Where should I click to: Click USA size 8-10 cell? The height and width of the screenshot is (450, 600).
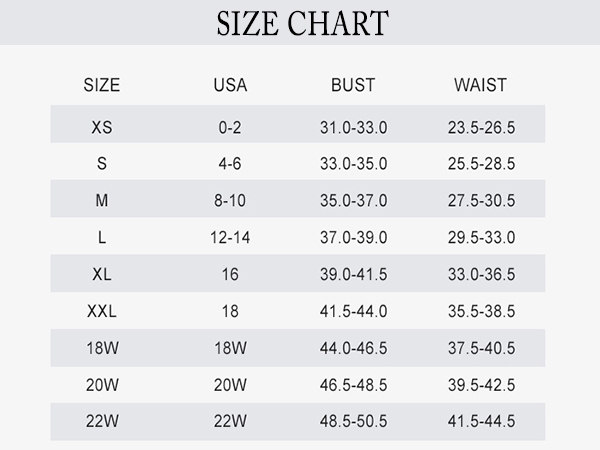230,201
